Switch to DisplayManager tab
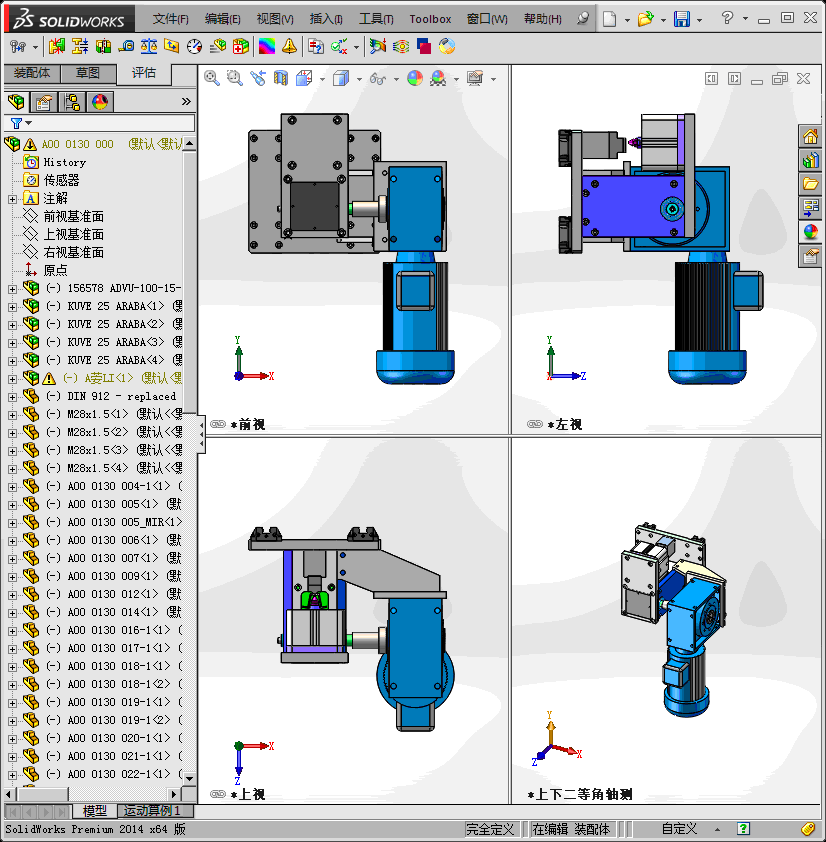This screenshot has height=842, width=826. click(x=99, y=101)
